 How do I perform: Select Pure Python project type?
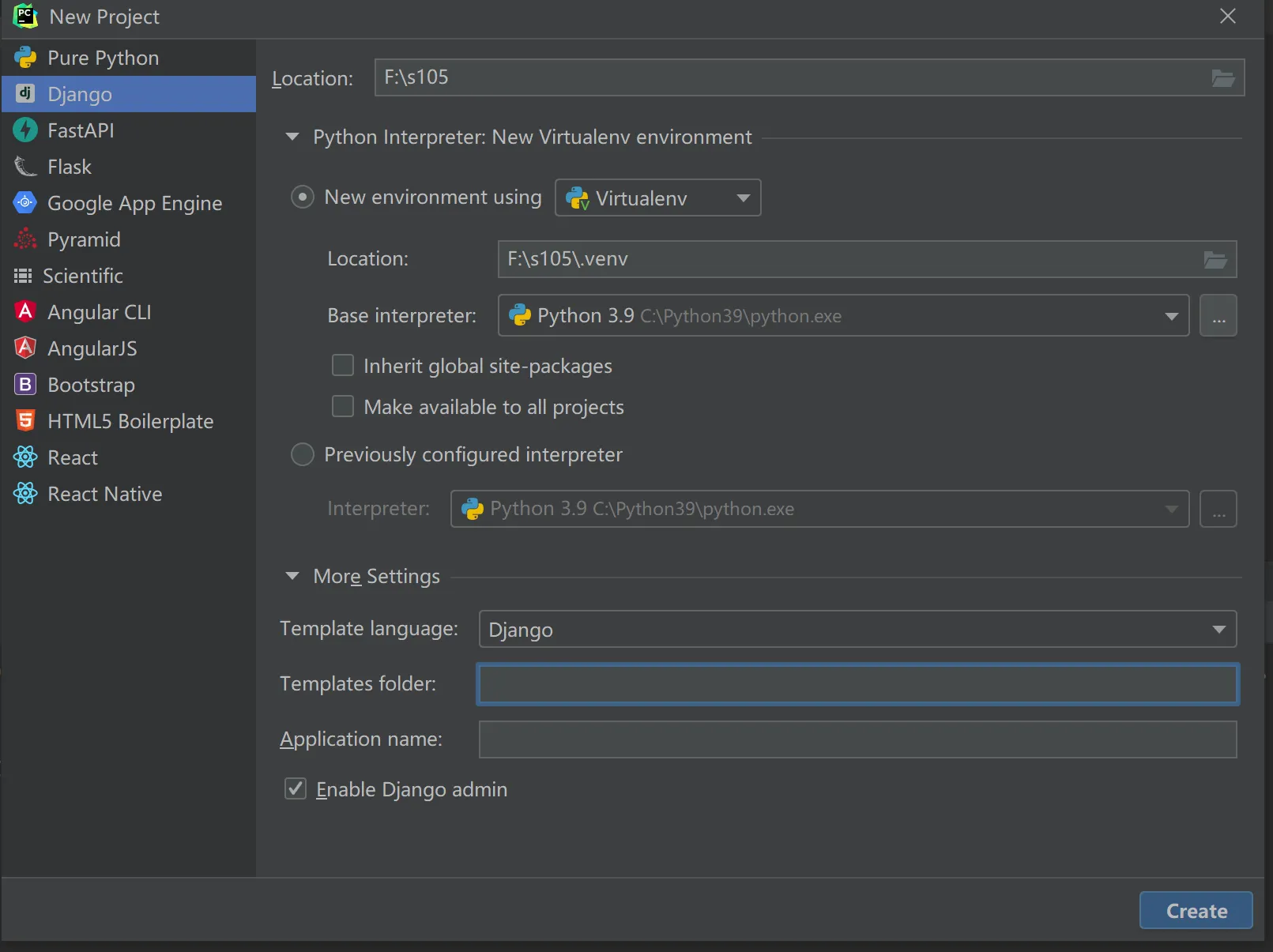[129, 58]
